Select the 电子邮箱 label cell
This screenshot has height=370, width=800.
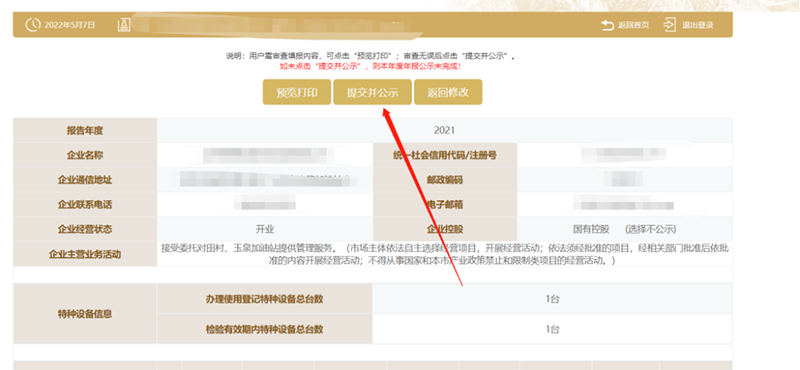coord(445,205)
